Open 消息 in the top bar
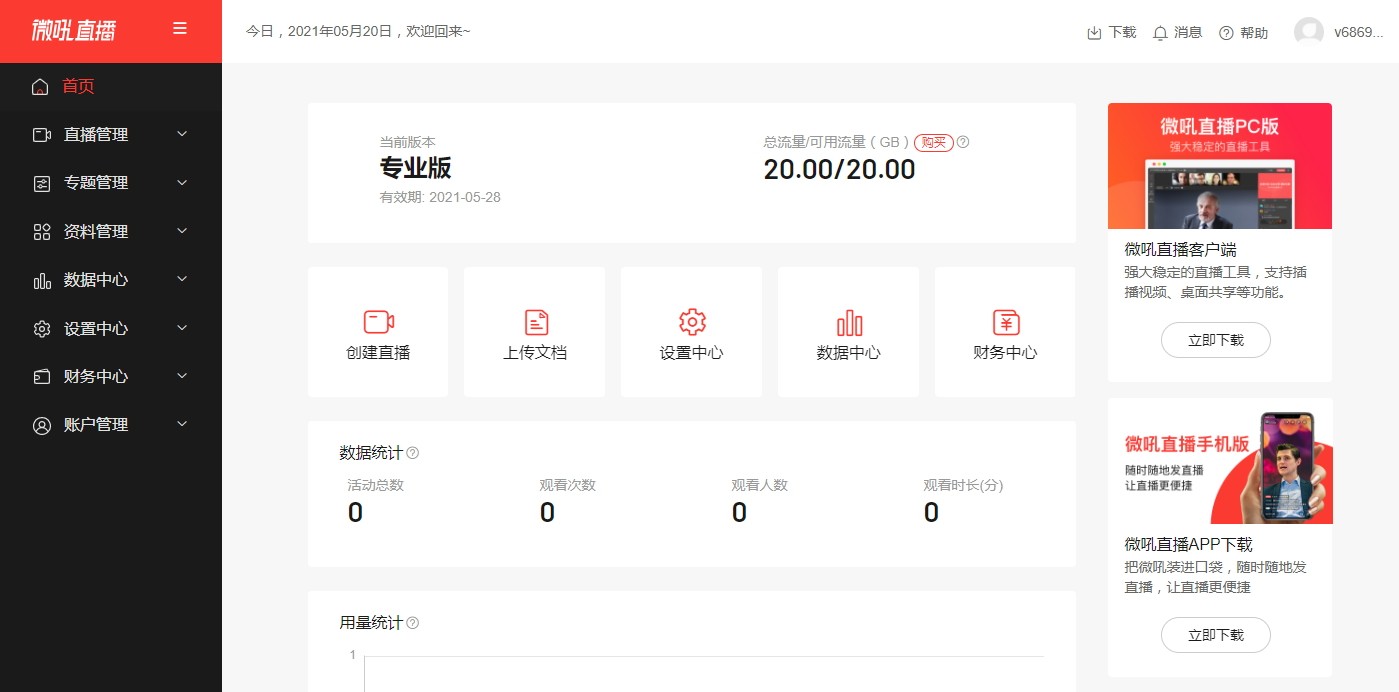 (1188, 33)
